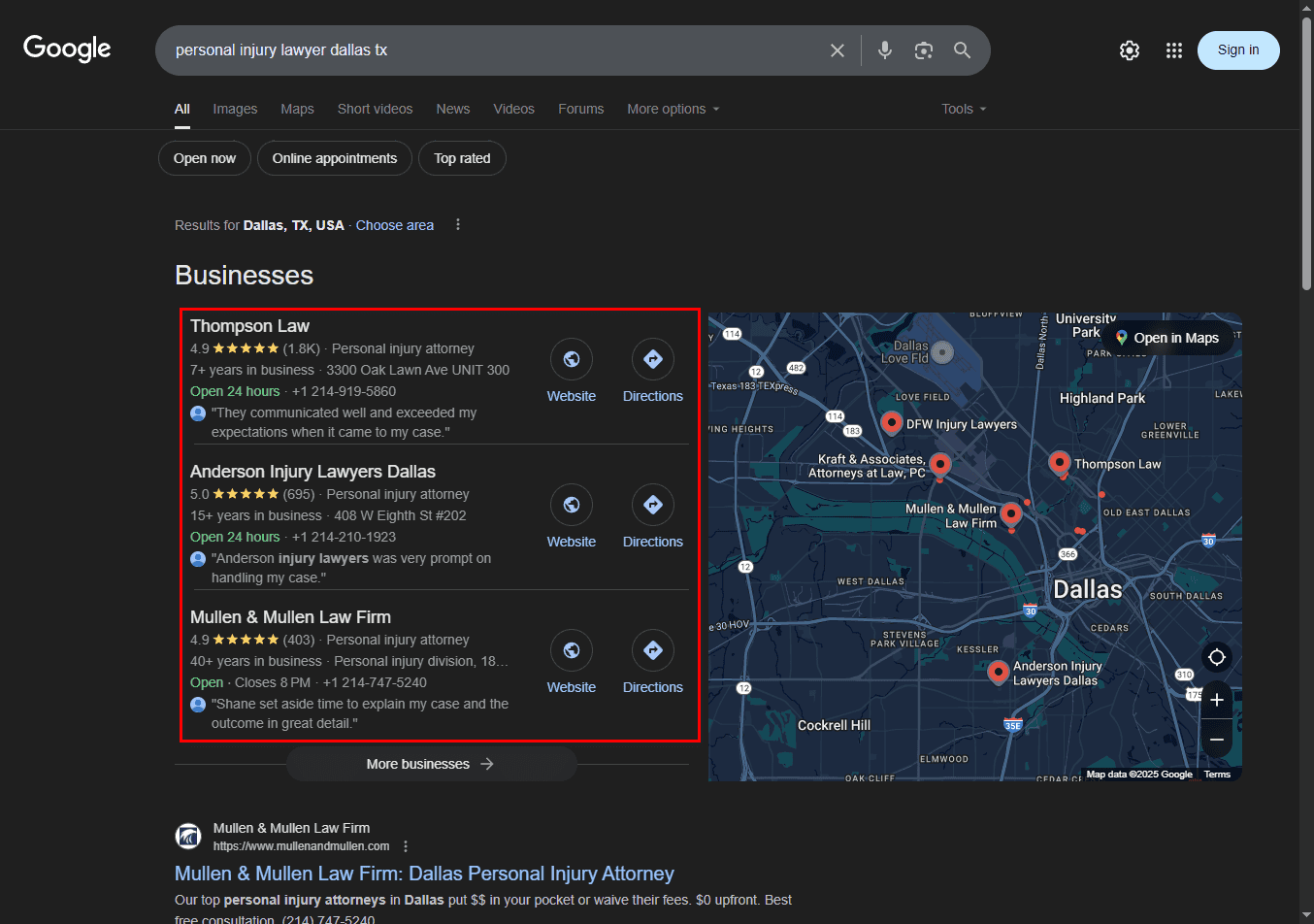This screenshot has width=1314, height=924.
Task: Open more options next to Choose area
Action: click(458, 224)
